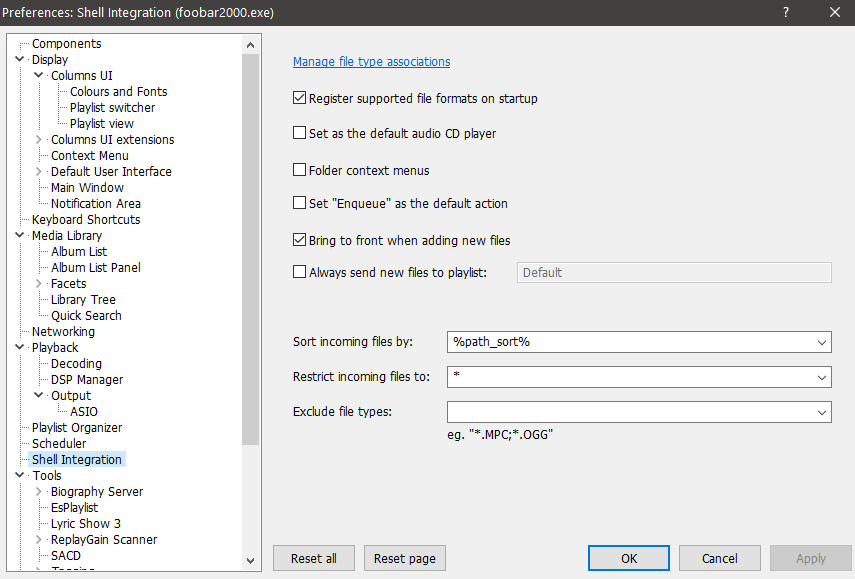The image size is (855, 579).
Task: Check Set as the default audio CD player
Action: click(x=299, y=133)
